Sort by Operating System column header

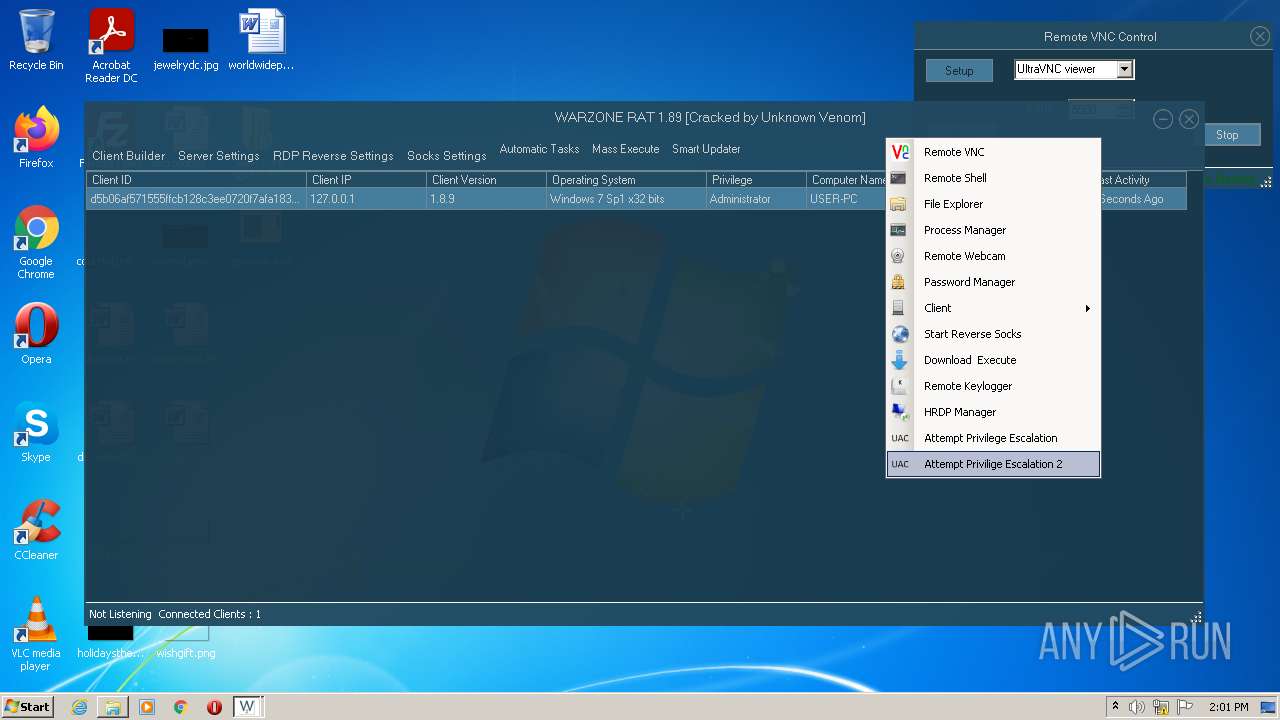click(x=626, y=180)
